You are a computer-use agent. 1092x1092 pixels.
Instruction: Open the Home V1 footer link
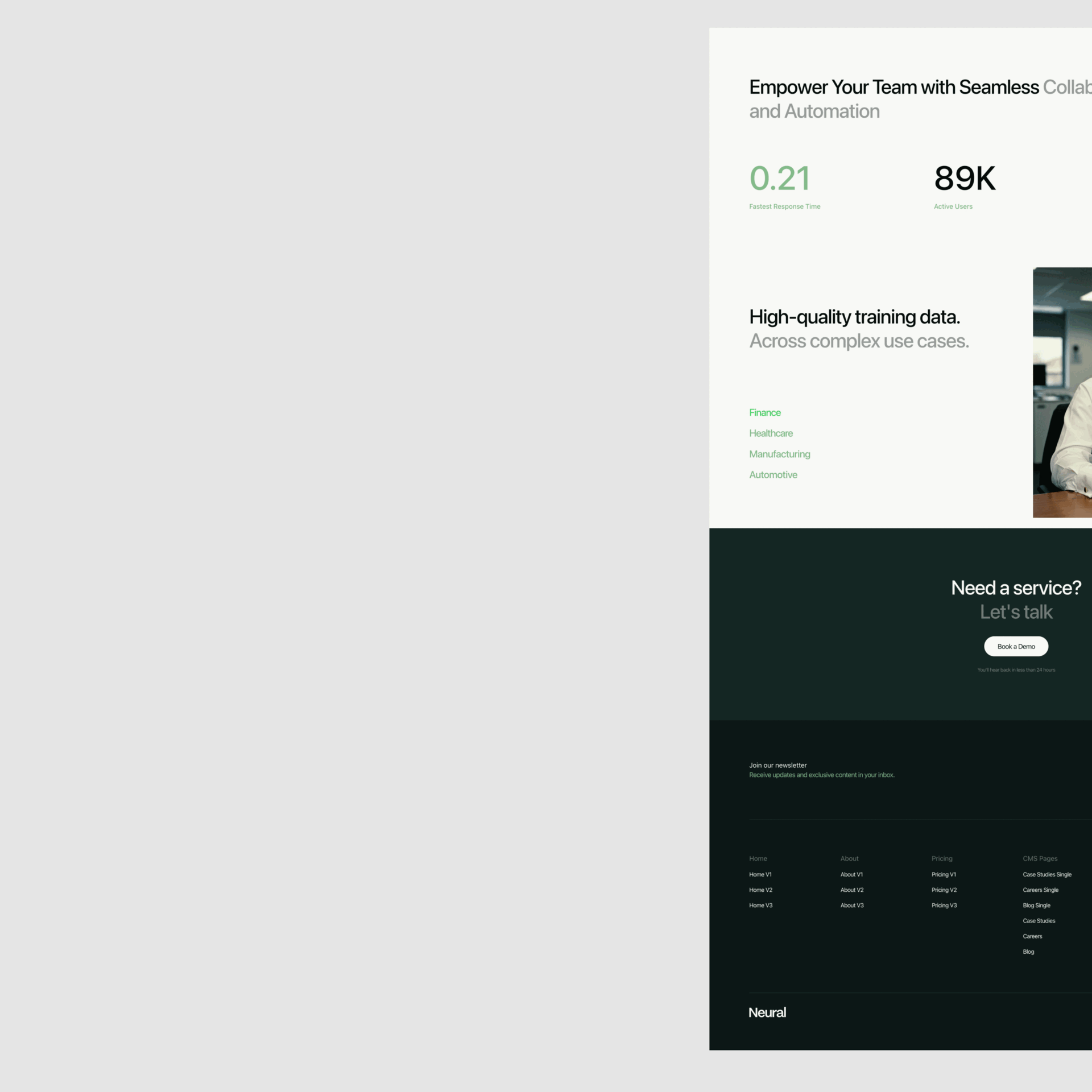[760, 875]
